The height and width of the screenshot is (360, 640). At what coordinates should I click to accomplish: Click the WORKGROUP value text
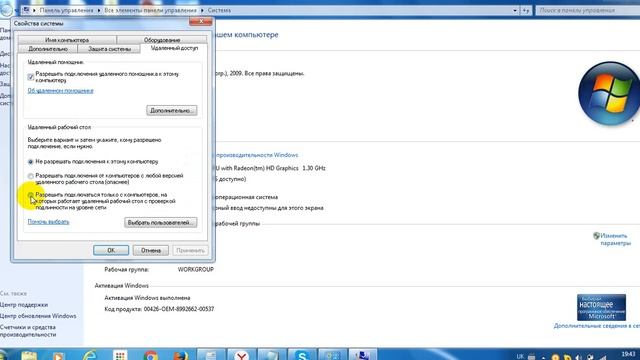[196, 269]
